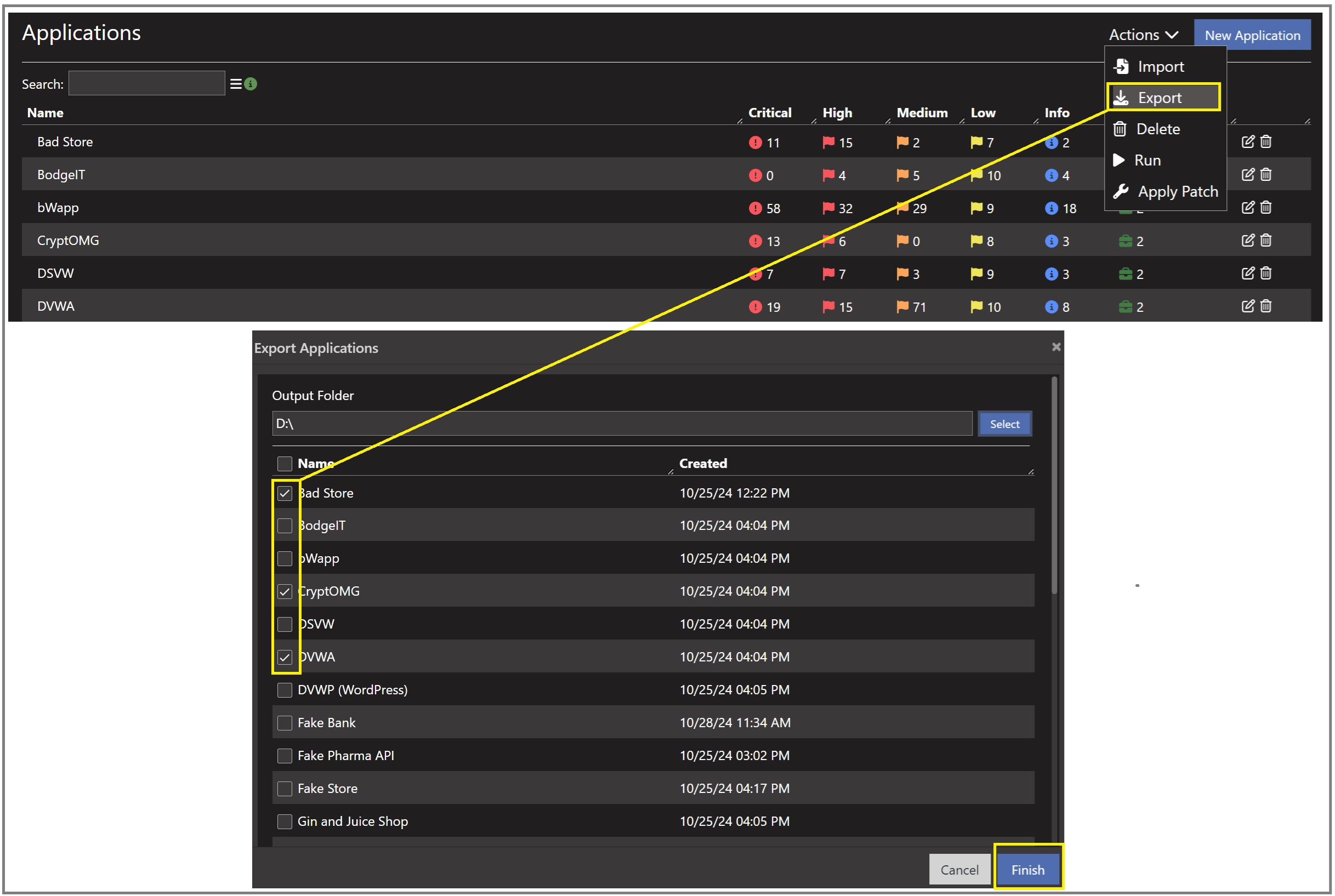Click the export dialog vertical scrollbar
Screen dimensions: 1335x896
[x=1054, y=486]
